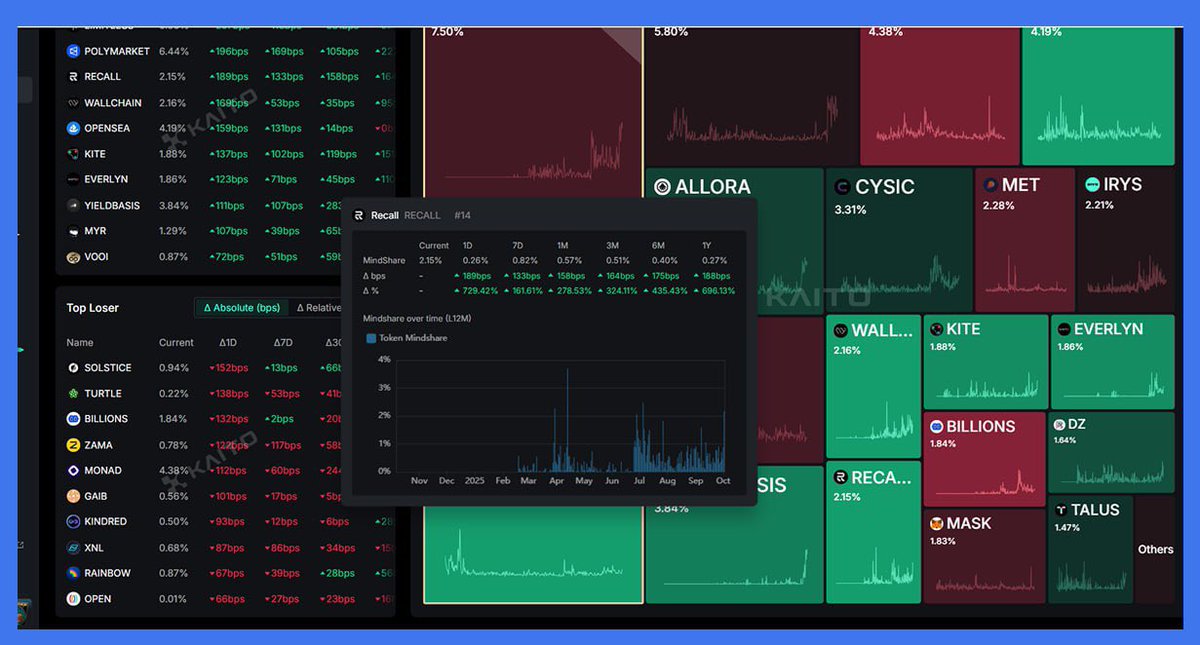Viewport: 1200px width, 645px height.
Task: Sort Top Loser by Δ1D column
Action: pos(228,343)
